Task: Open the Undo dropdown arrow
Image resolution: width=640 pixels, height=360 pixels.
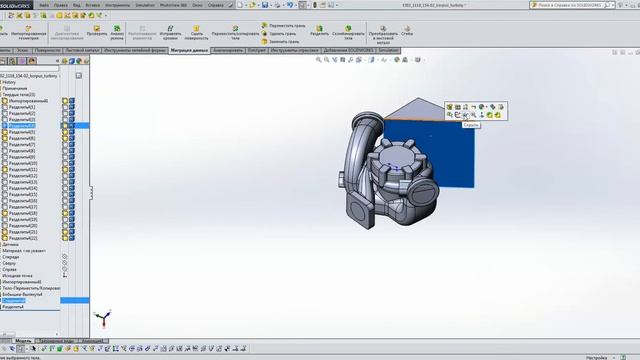Action: pyautogui.click(x=296, y=5)
